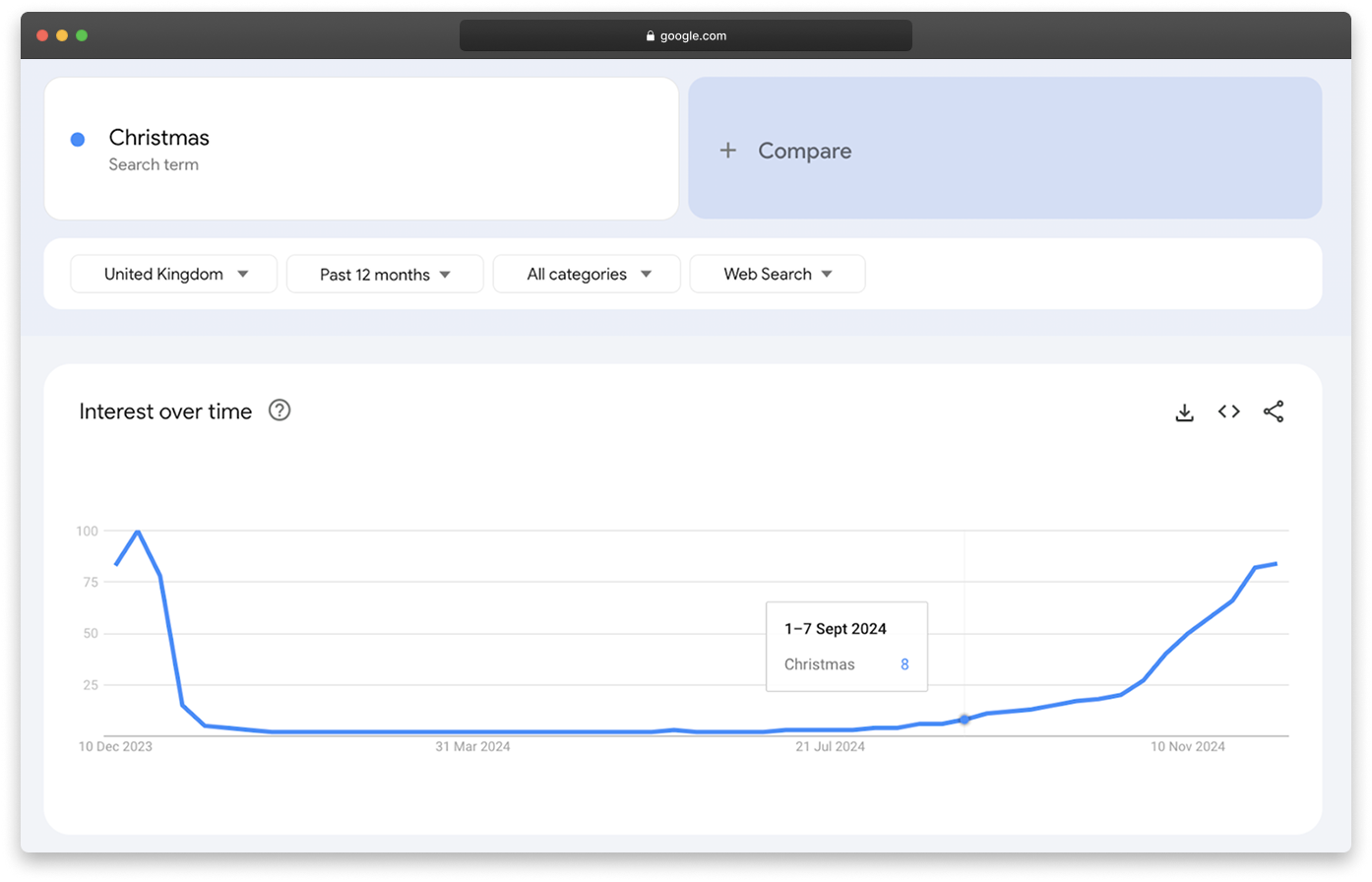
Task: Click the chart peak at 100
Action: coord(137,532)
